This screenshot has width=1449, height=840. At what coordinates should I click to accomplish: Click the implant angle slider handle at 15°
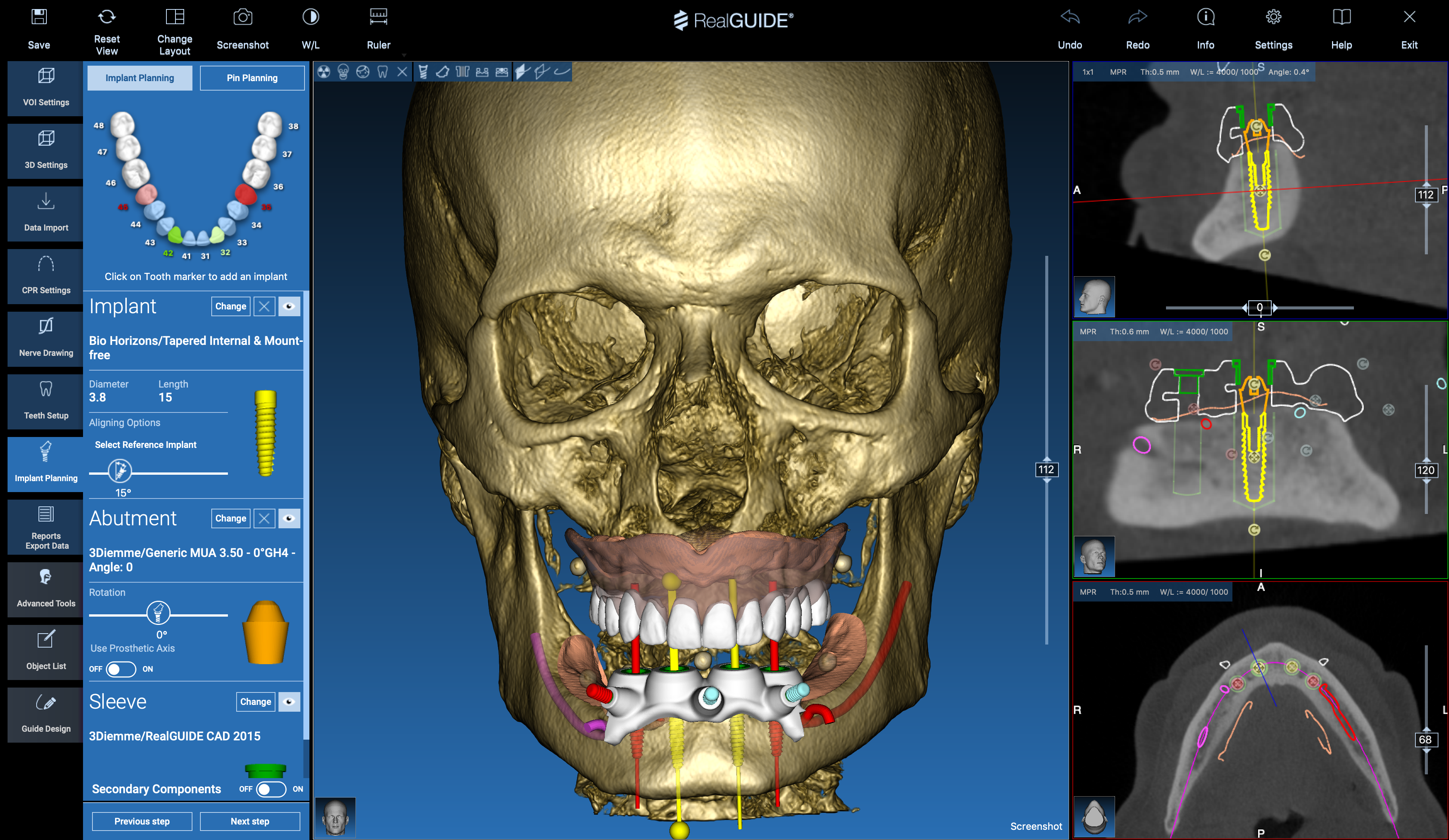click(120, 472)
